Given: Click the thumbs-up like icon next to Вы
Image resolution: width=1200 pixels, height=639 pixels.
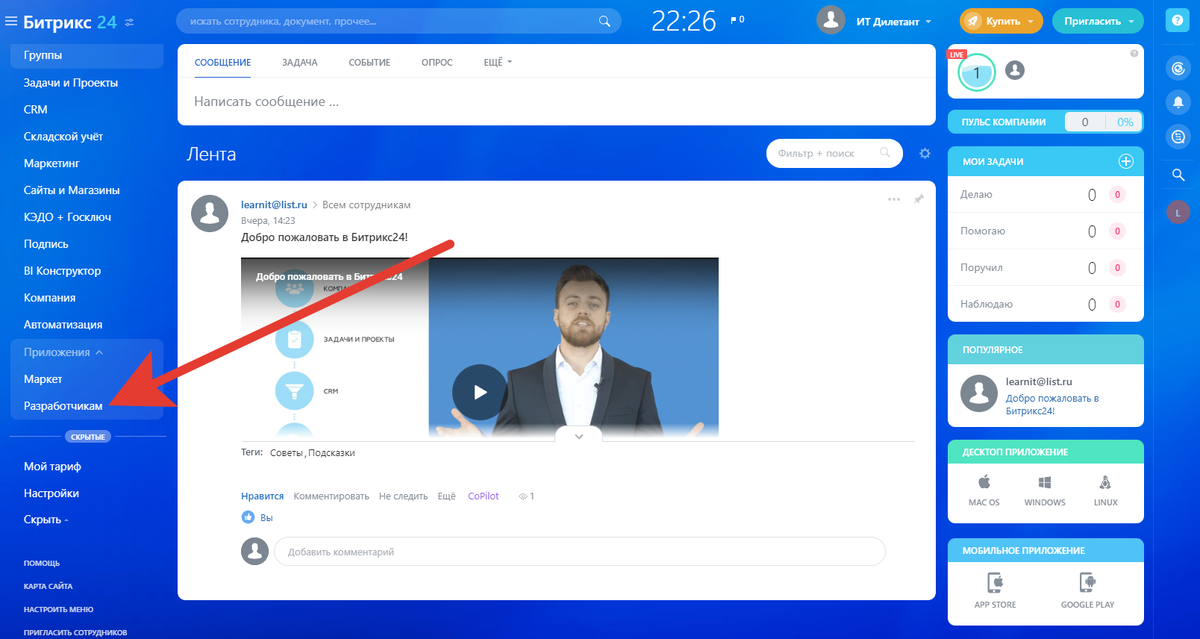Looking at the screenshot, I should [248, 518].
